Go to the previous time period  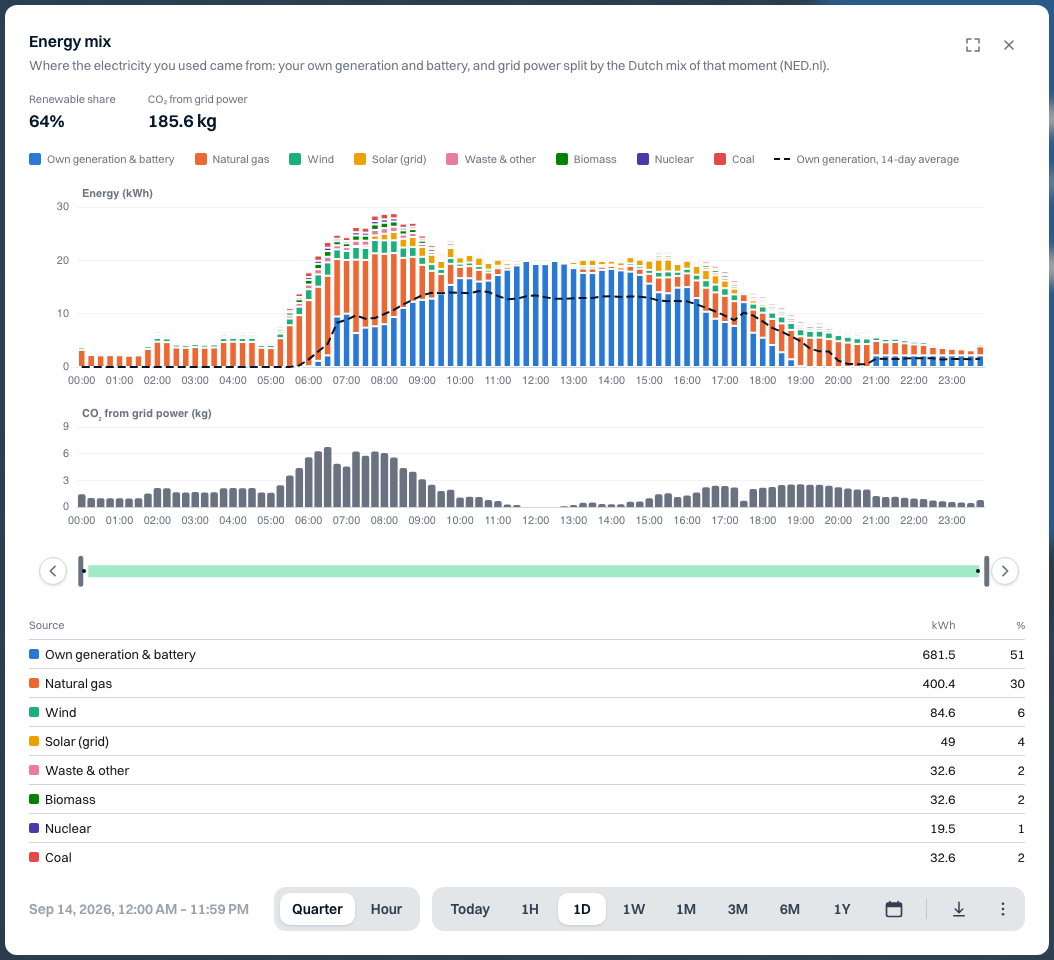[53, 571]
